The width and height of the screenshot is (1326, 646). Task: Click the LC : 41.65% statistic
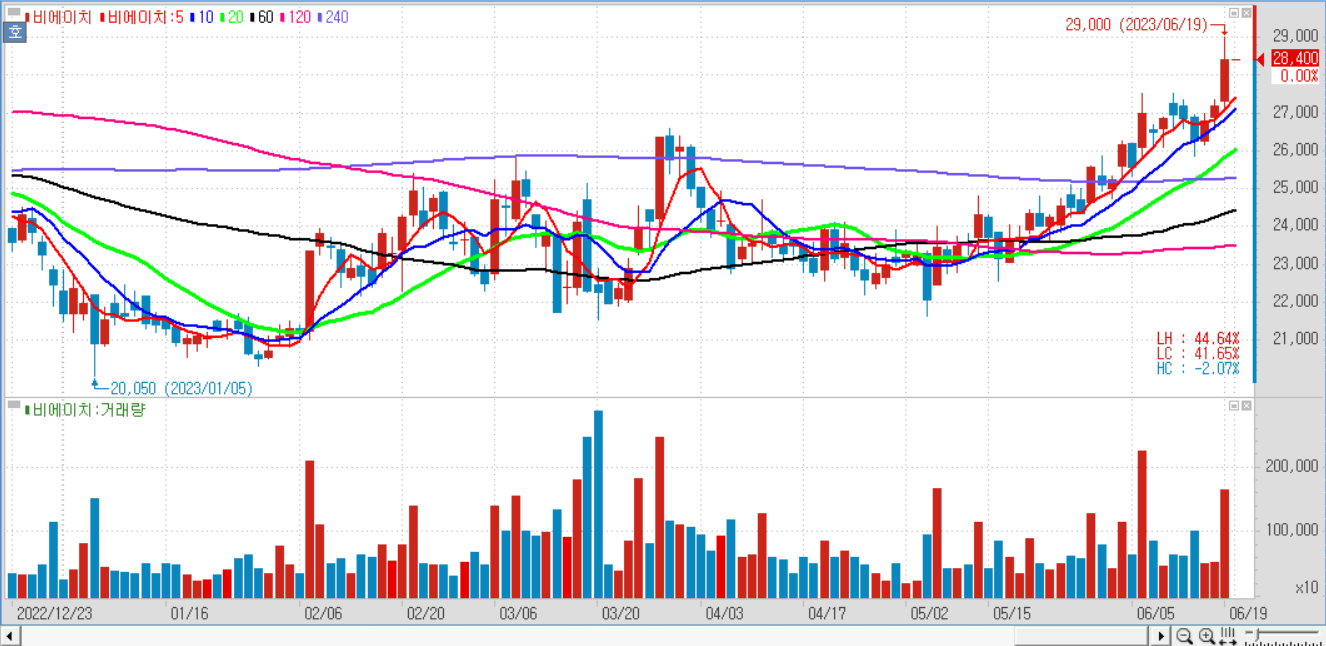tap(1197, 354)
